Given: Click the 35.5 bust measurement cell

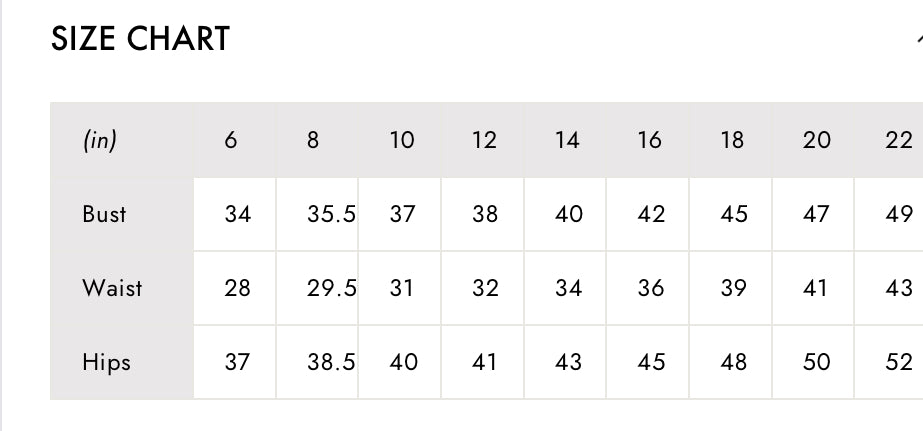Looking at the screenshot, I should [331, 214].
